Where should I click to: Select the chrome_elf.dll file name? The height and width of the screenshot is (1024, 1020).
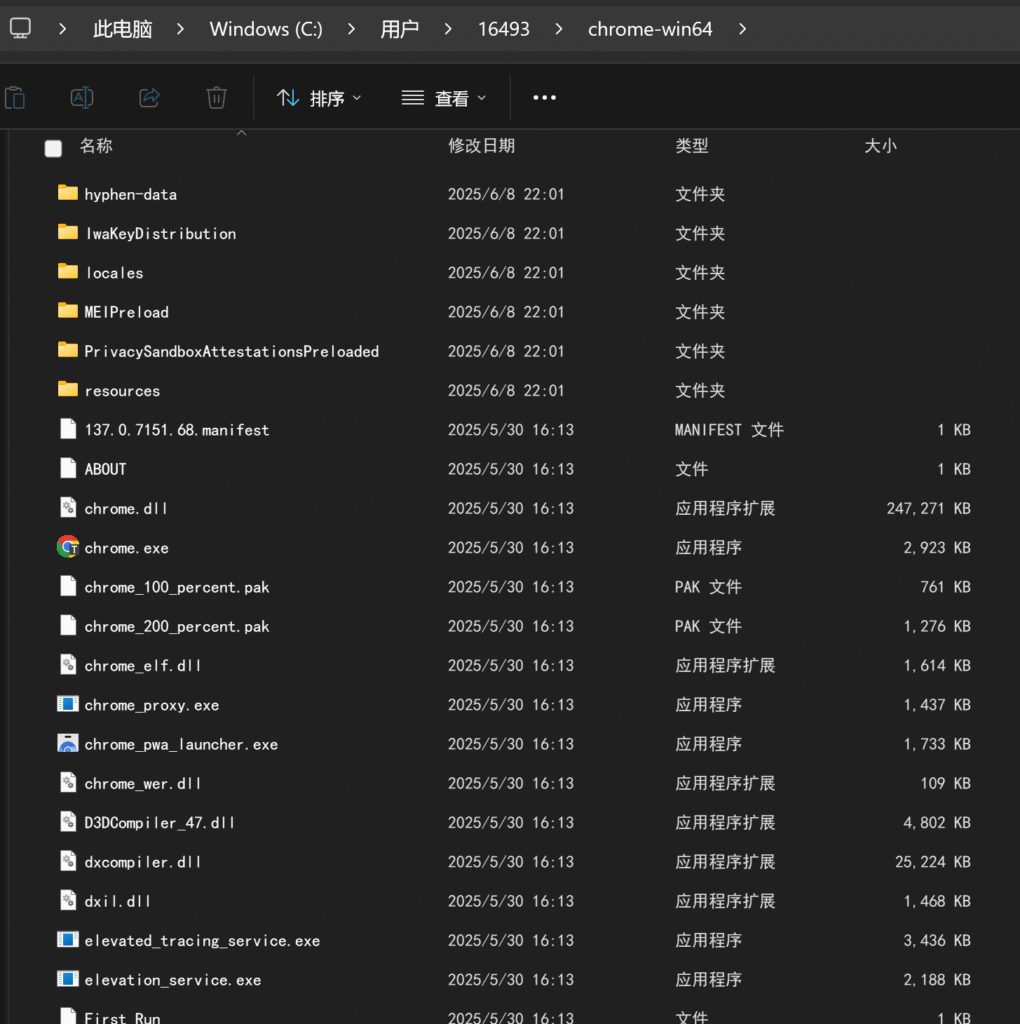click(x=142, y=665)
